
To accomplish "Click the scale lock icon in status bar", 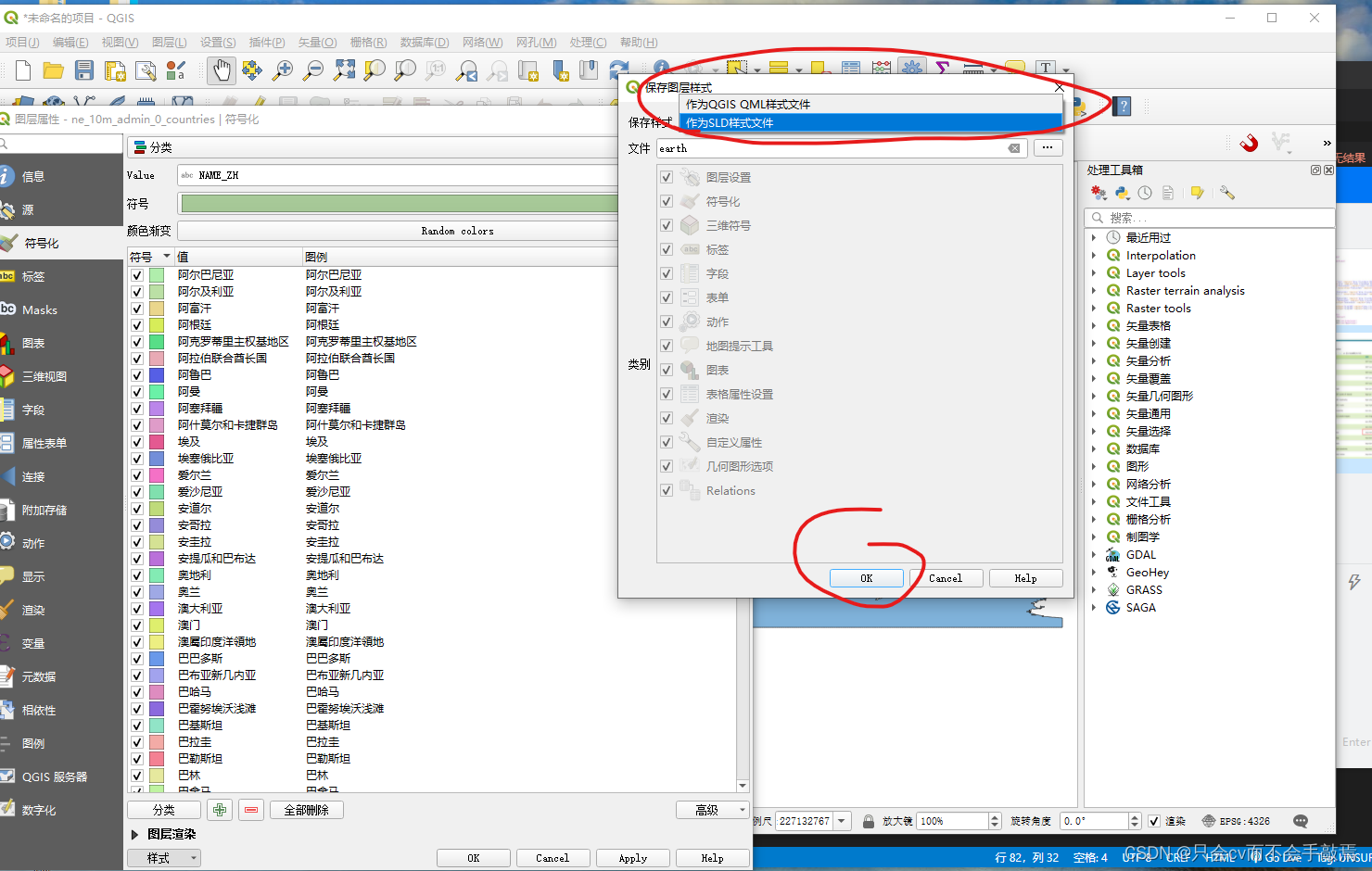I will point(869,821).
